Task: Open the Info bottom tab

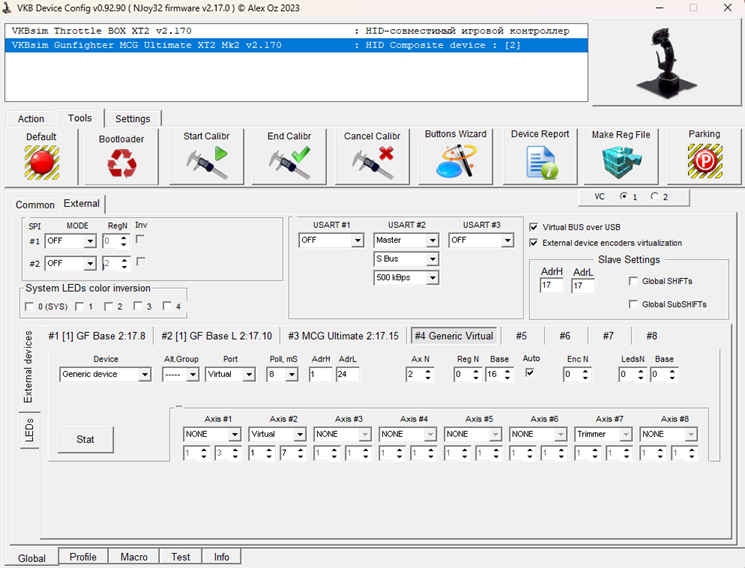Action: [221, 557]
